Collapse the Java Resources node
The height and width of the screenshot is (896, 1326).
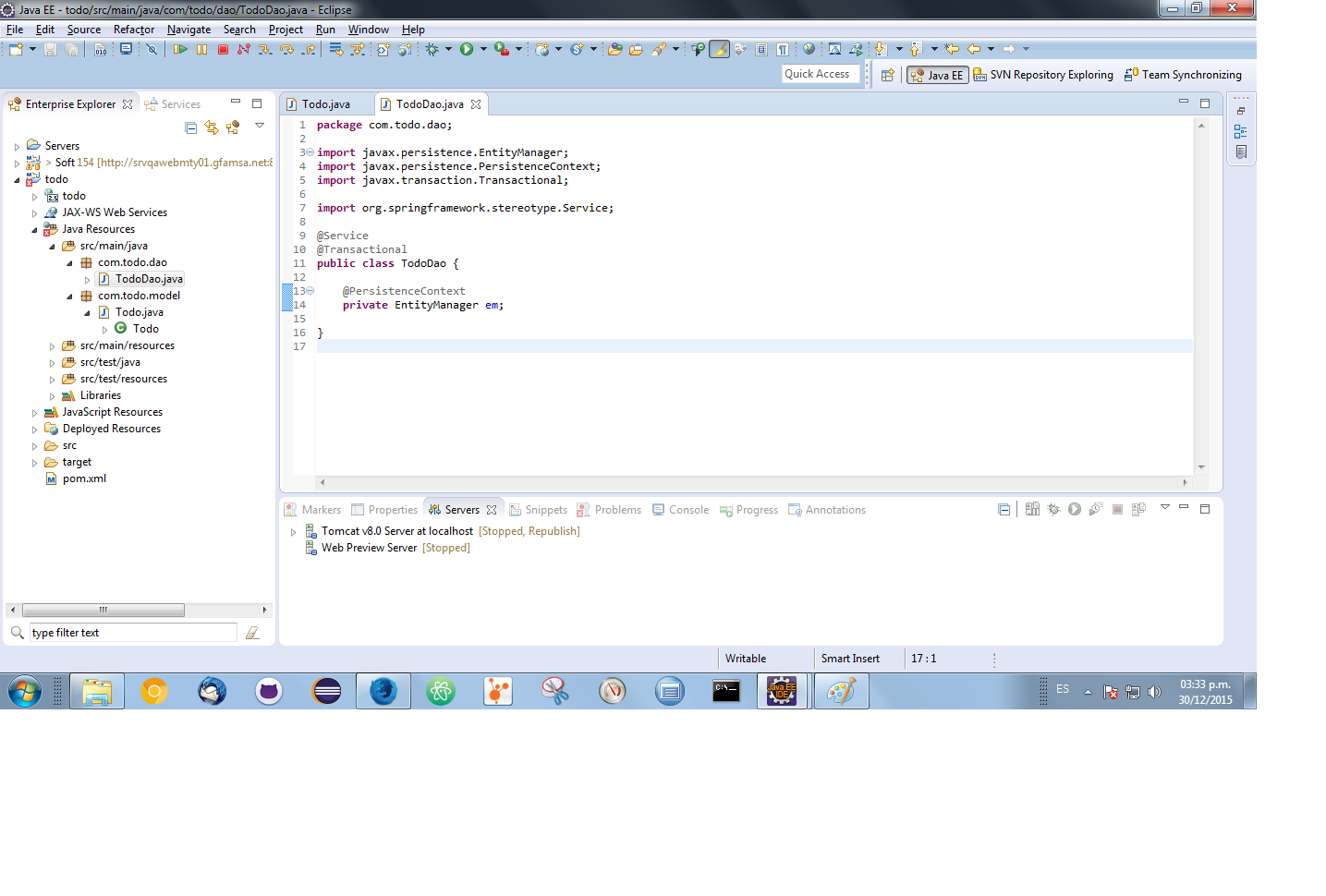(x=34, y=230)
